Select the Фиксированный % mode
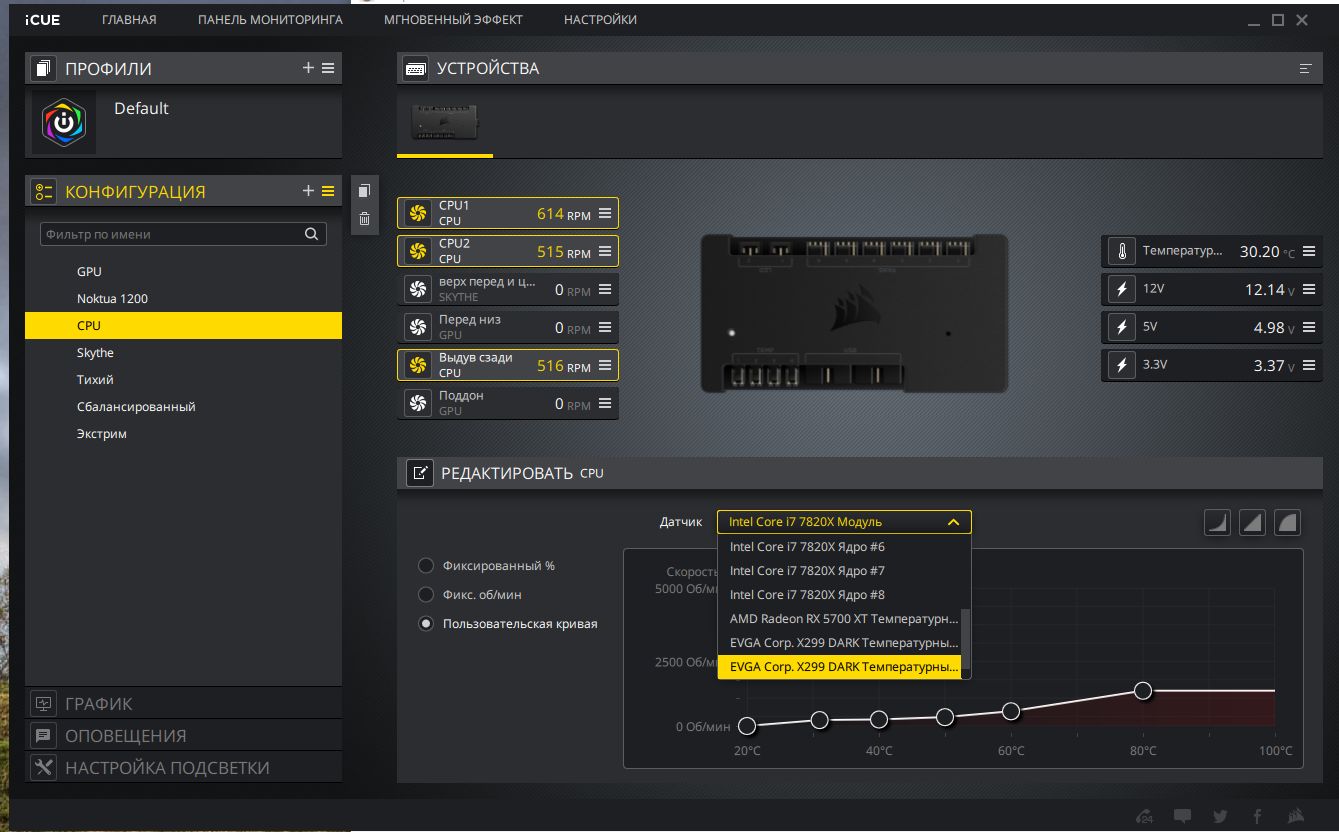This screenshot has width=1339, height=832. point(426,566)
